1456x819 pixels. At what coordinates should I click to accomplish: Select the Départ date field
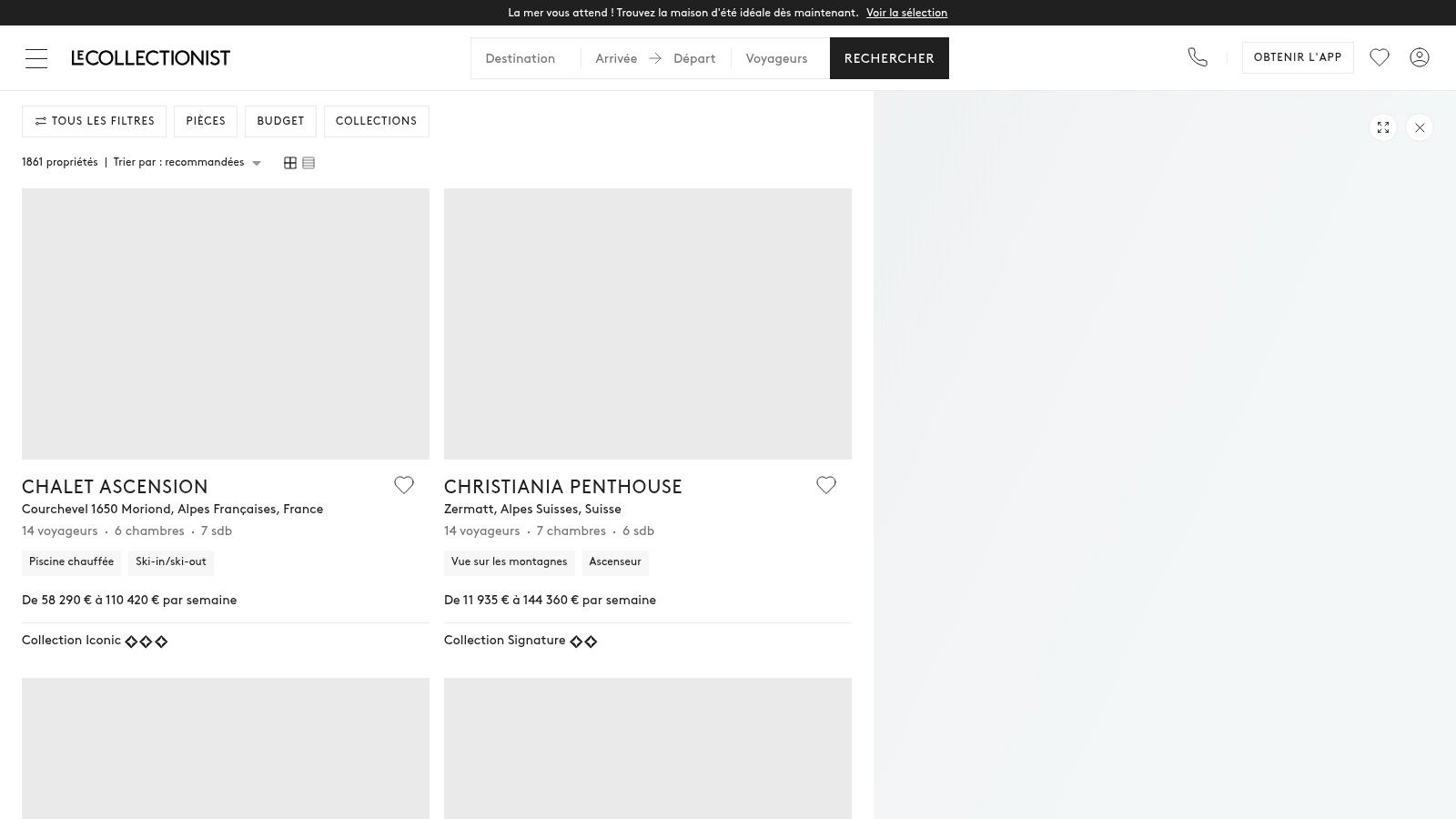click(694, 58)
